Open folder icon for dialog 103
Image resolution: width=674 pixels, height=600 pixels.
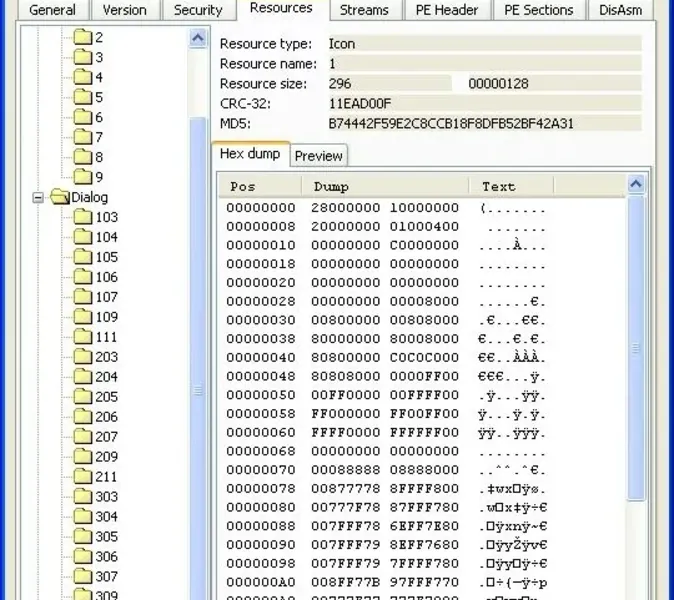point(83,217)
